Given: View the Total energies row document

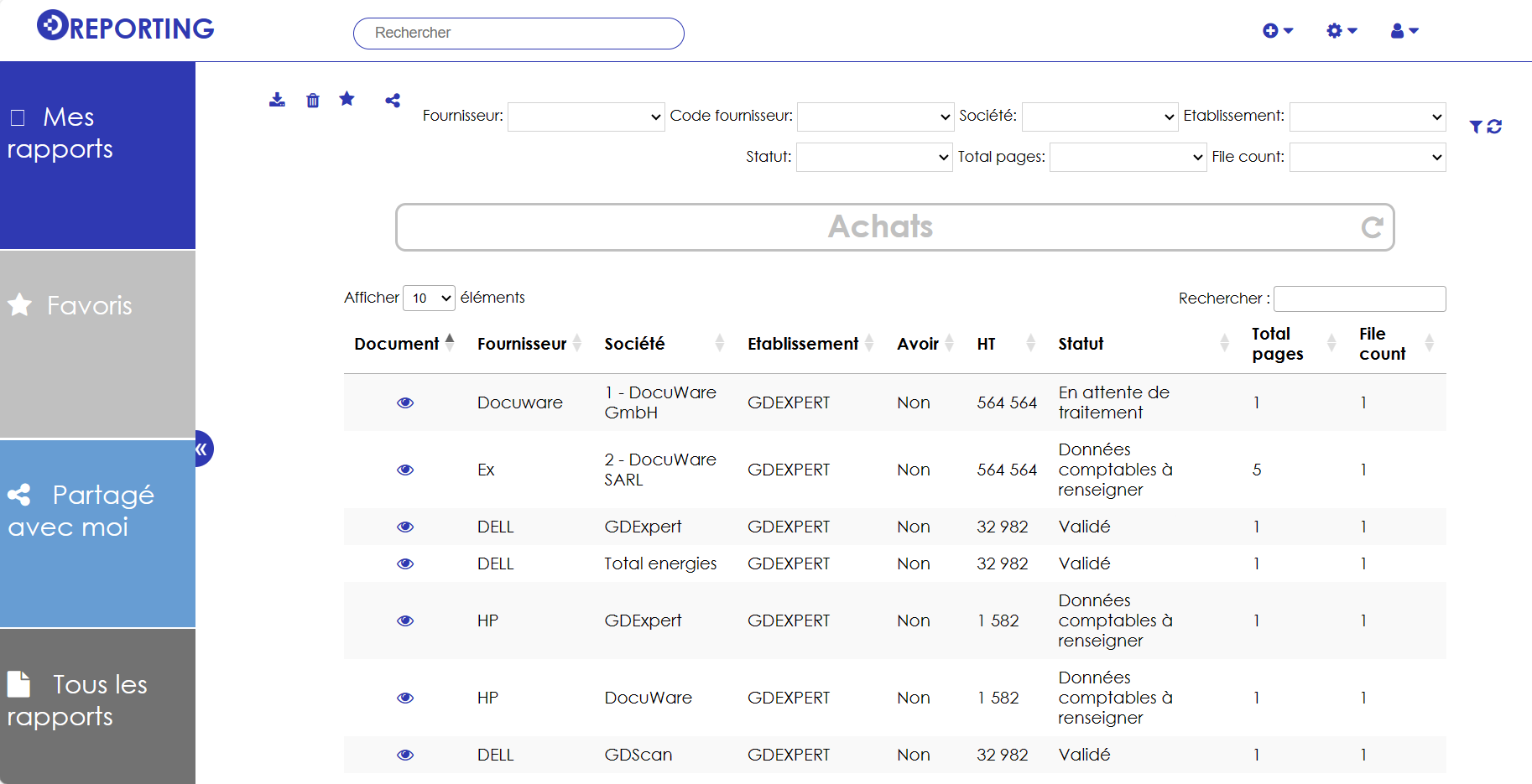Looking at the screenshot, I should [405, 564].
